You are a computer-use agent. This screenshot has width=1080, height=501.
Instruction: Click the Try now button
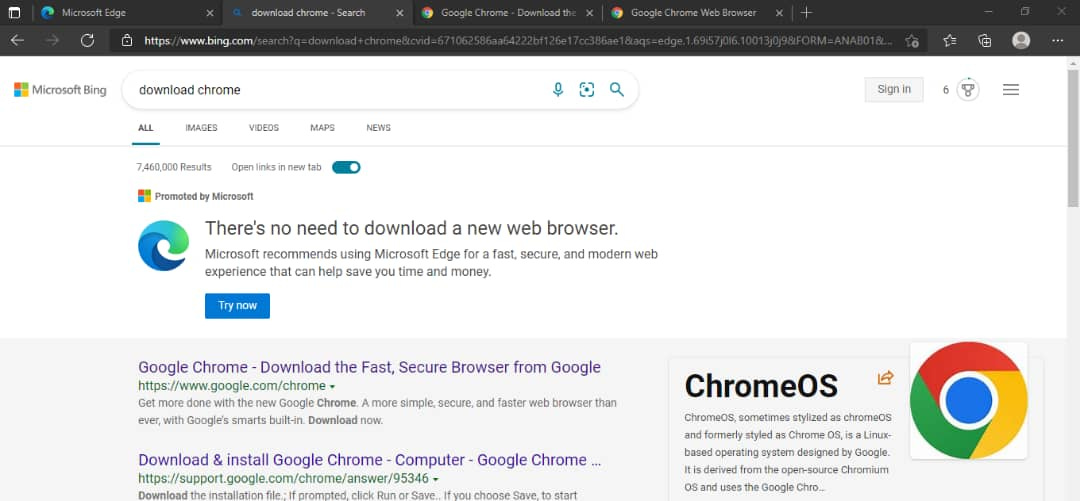(x=237, y=306)
